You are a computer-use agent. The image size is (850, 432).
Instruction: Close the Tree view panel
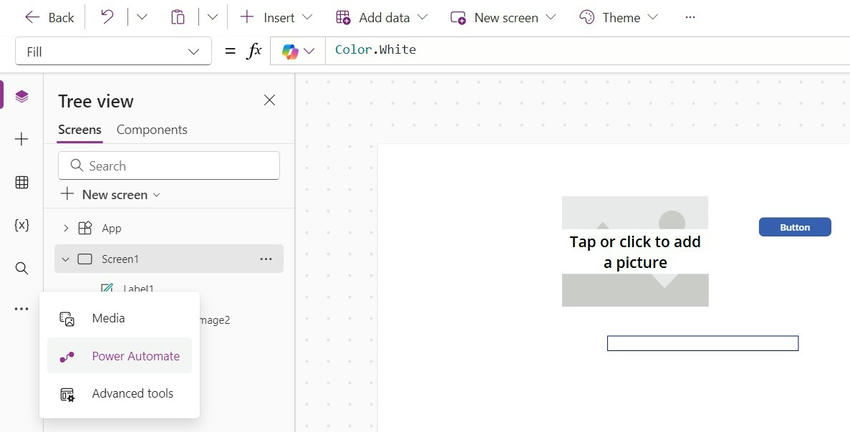[269, 100]
